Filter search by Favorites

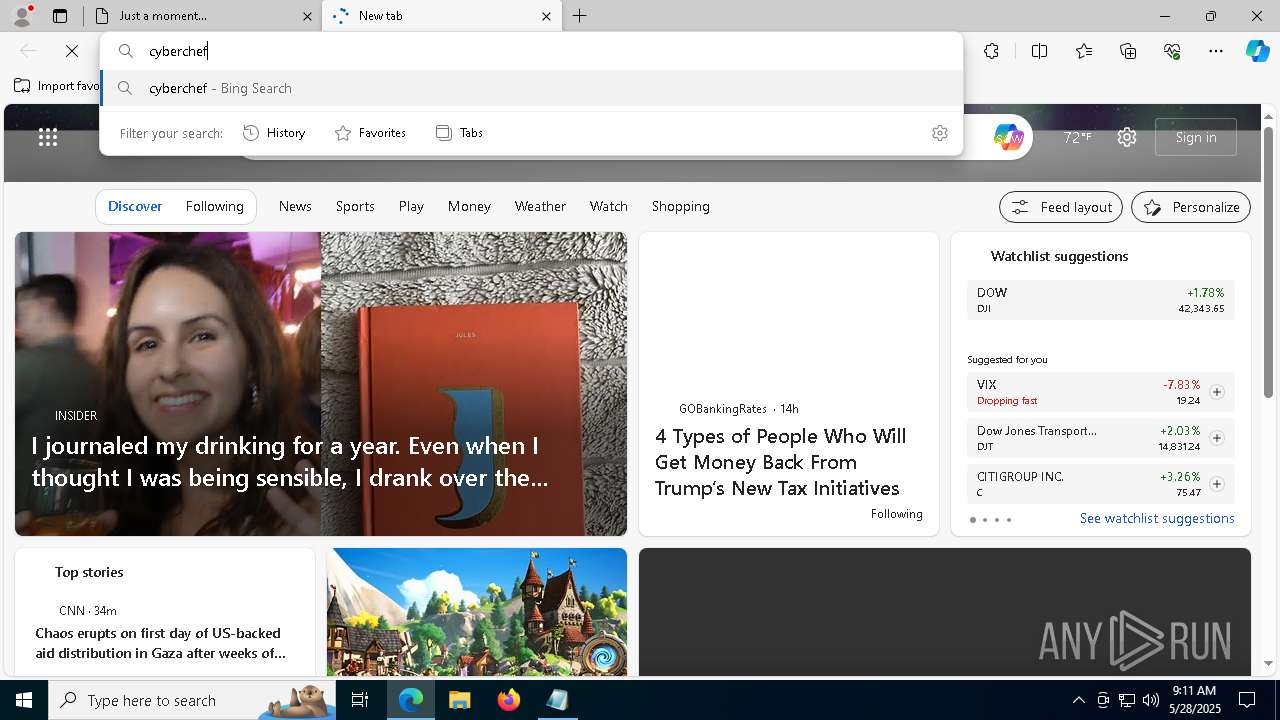point(370,133)
